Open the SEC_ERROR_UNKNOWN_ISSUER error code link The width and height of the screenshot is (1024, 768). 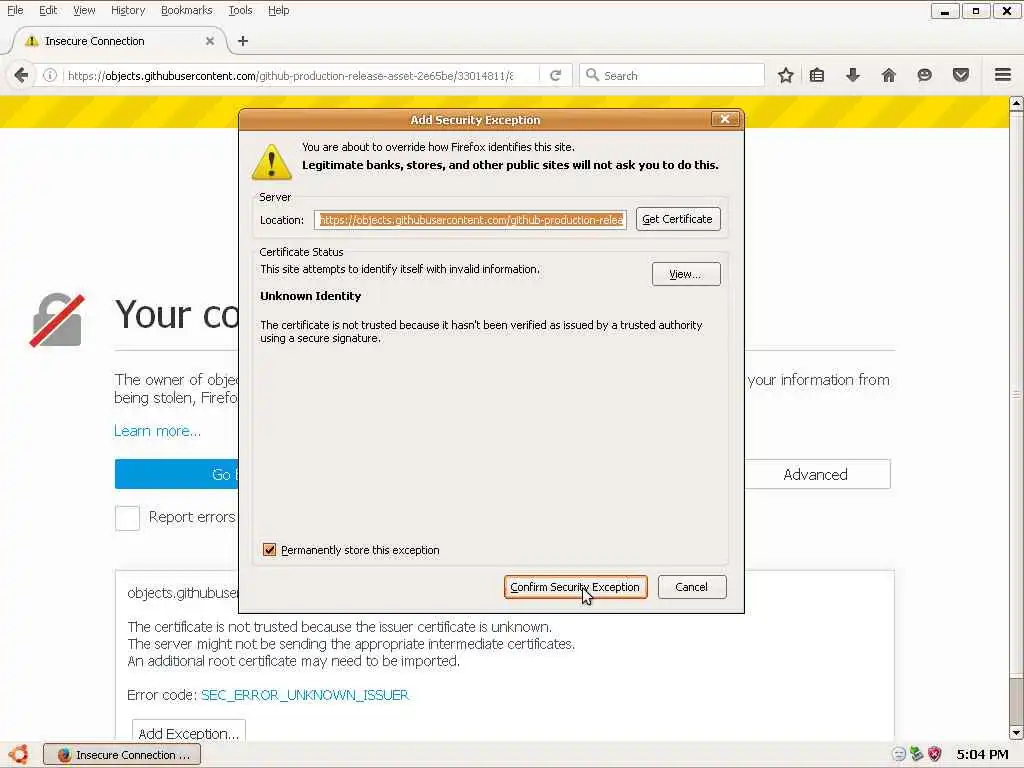point(305,695)
